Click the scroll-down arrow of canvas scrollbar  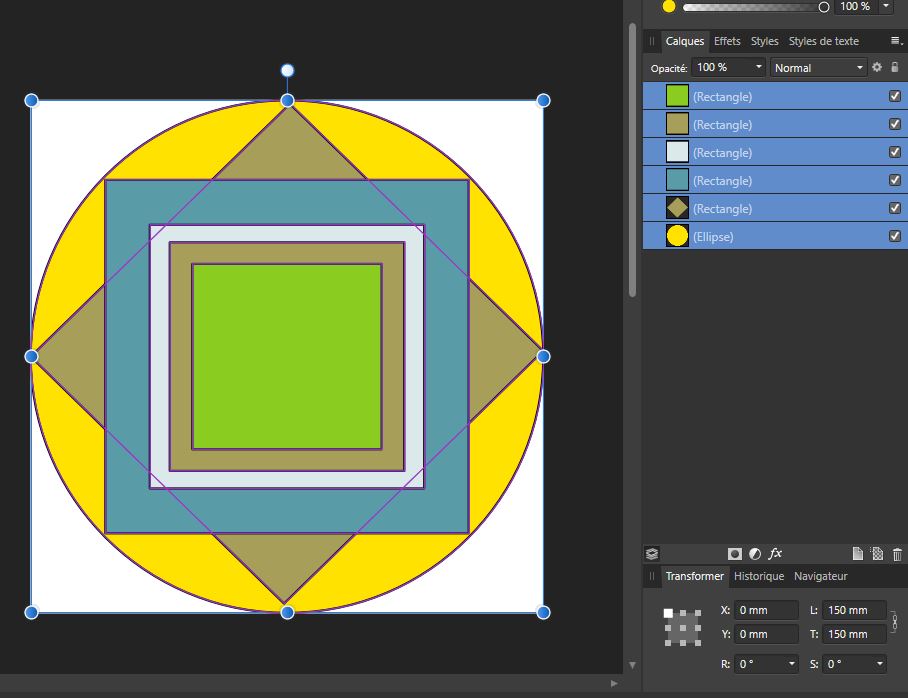(632, 665)
